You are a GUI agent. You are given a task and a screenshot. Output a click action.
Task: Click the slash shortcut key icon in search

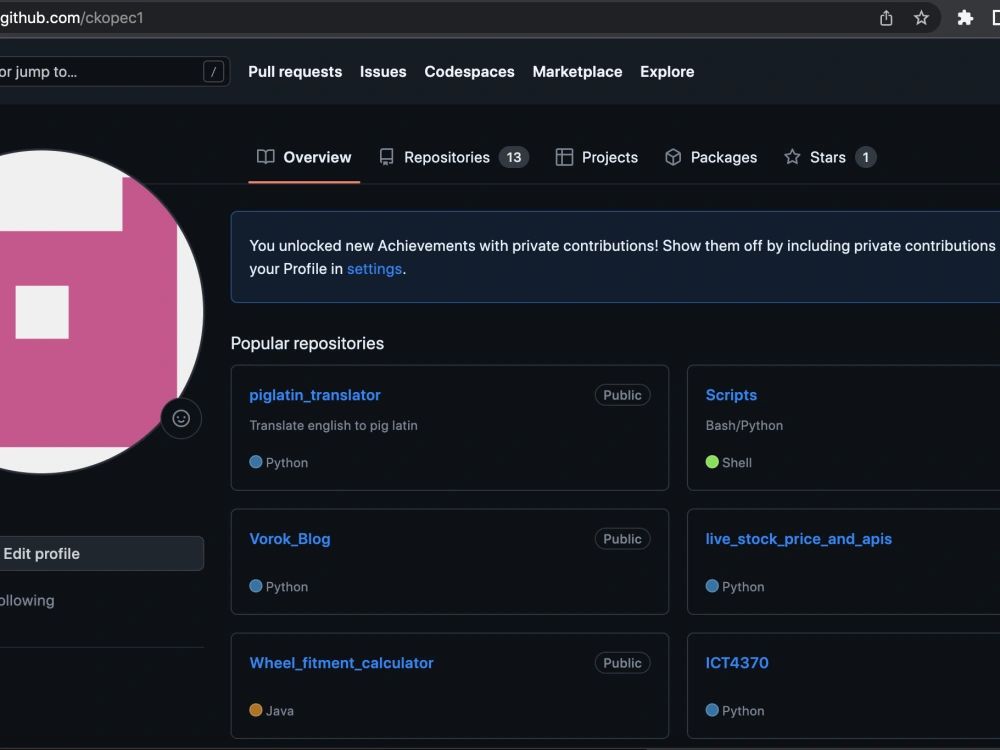214,72
